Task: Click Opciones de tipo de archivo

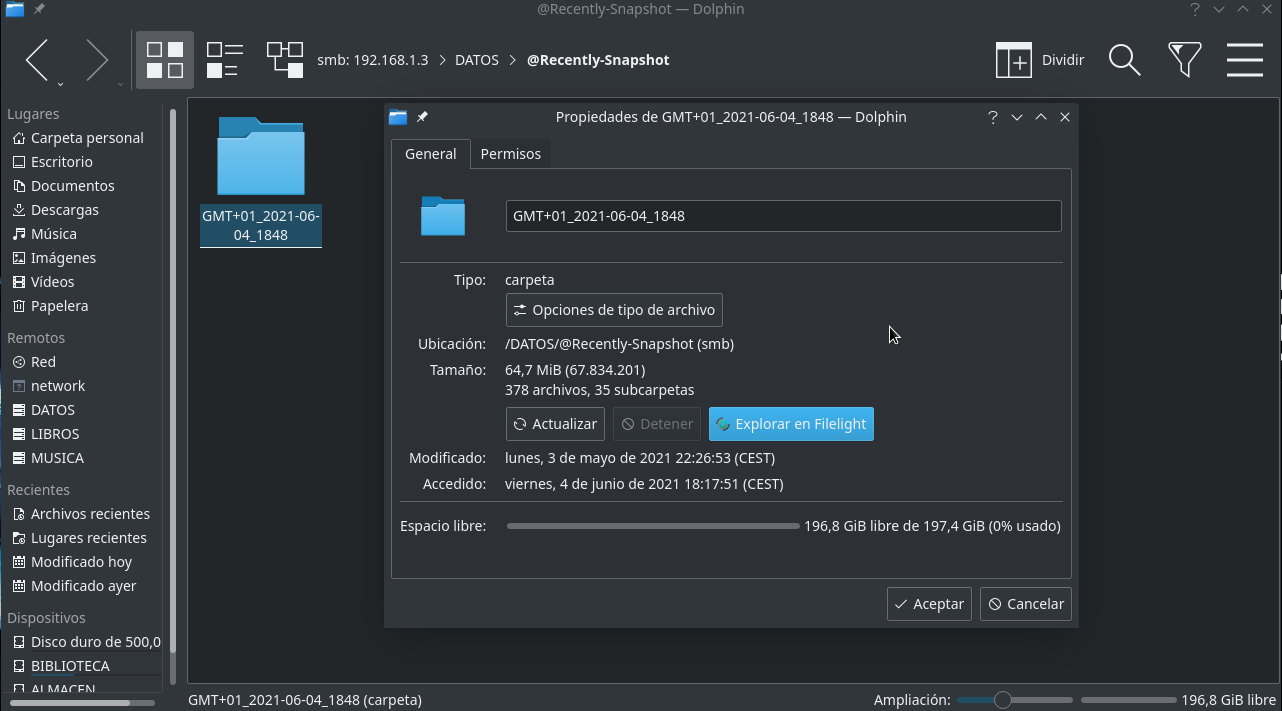Action: pos(614,310)
